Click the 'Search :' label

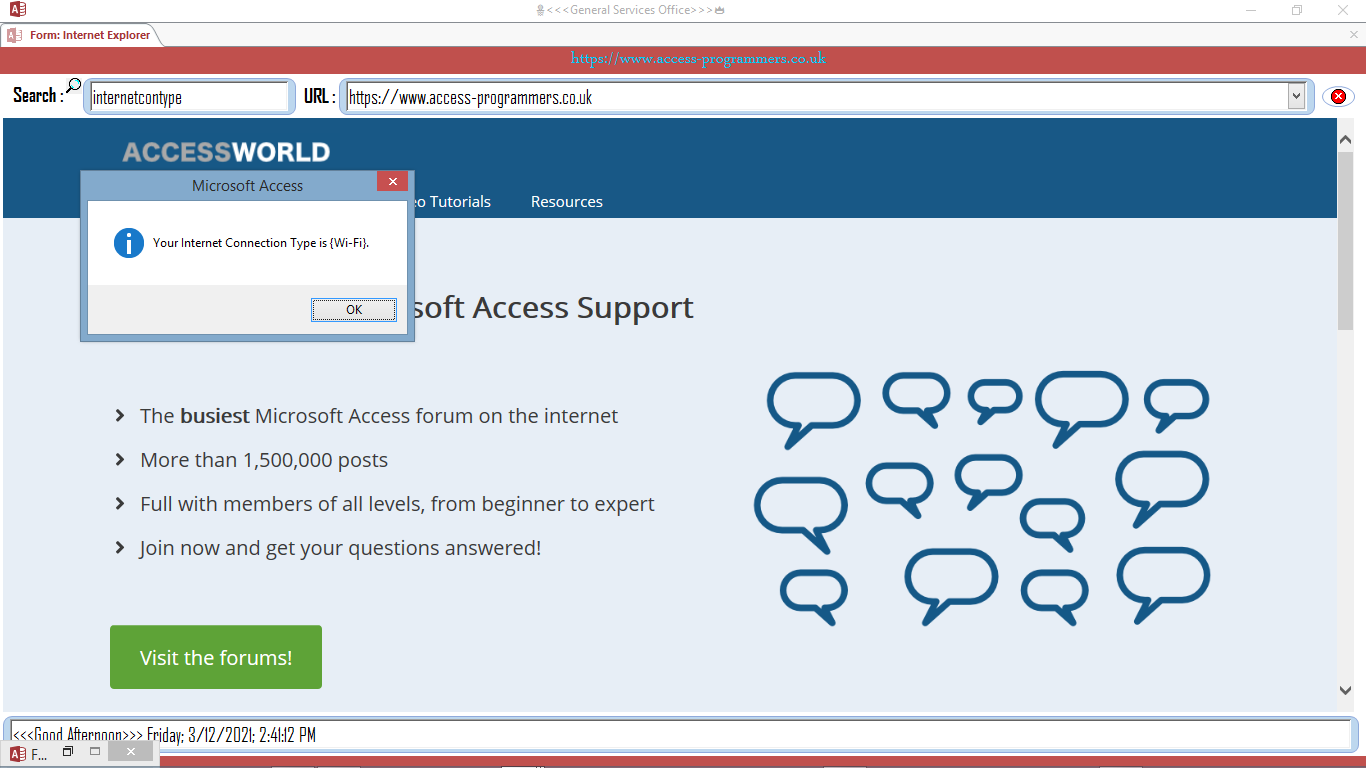(37, 96)
